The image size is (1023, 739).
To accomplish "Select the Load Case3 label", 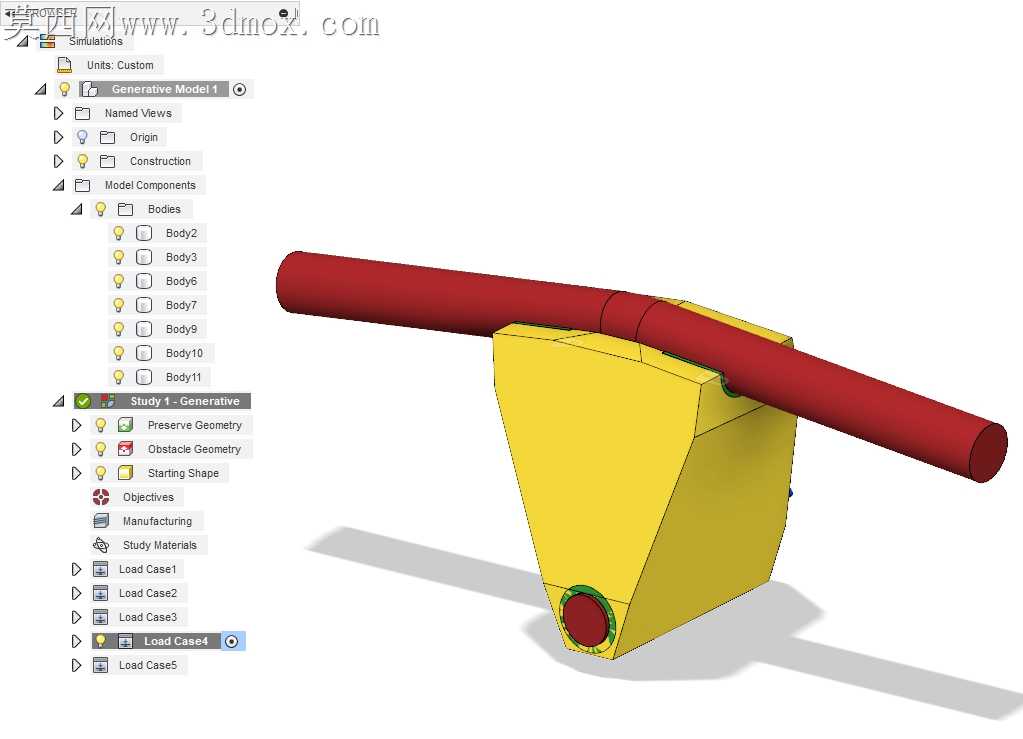I will (x=147, y=617).
